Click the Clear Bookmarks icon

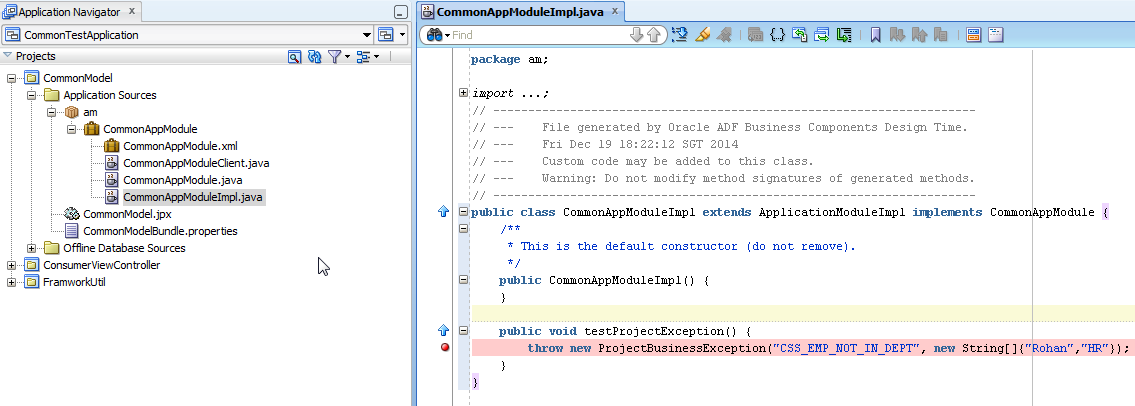(941, 35)
